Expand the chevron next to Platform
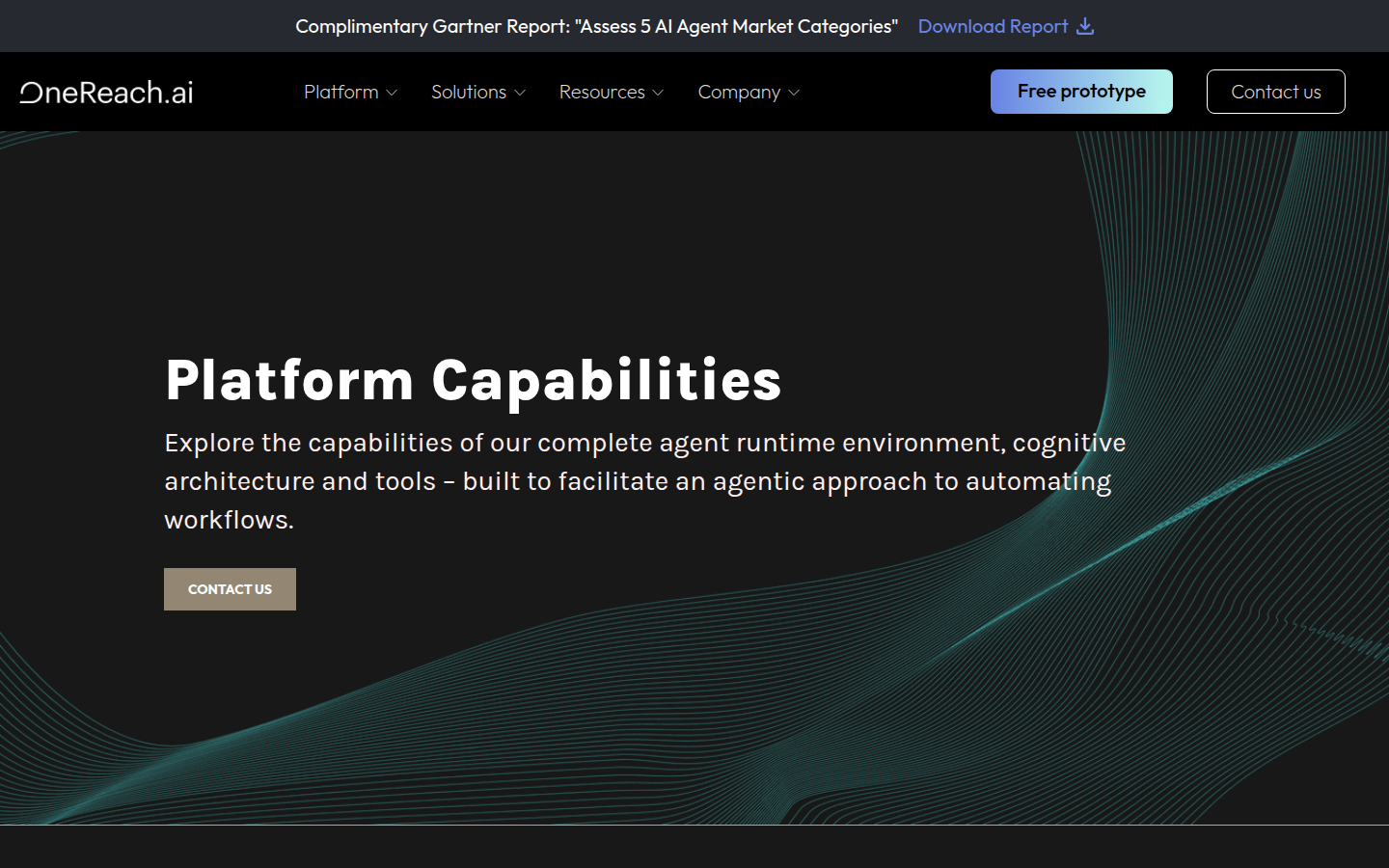The image size is (1389, 868). click(x=392, y=93)
